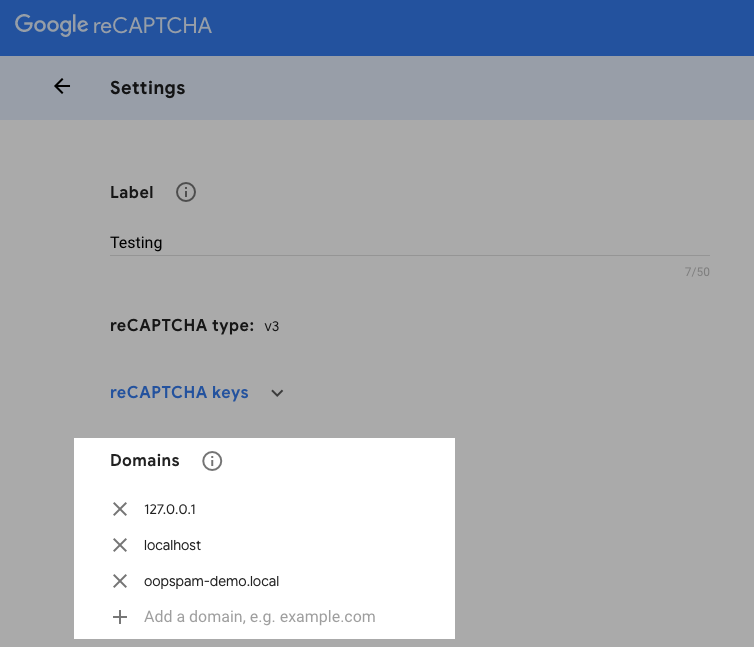This screenshot has width=754, height=647.
Task: Remove the 127.0.0.1 domain
Action: (x=120, y=509)
